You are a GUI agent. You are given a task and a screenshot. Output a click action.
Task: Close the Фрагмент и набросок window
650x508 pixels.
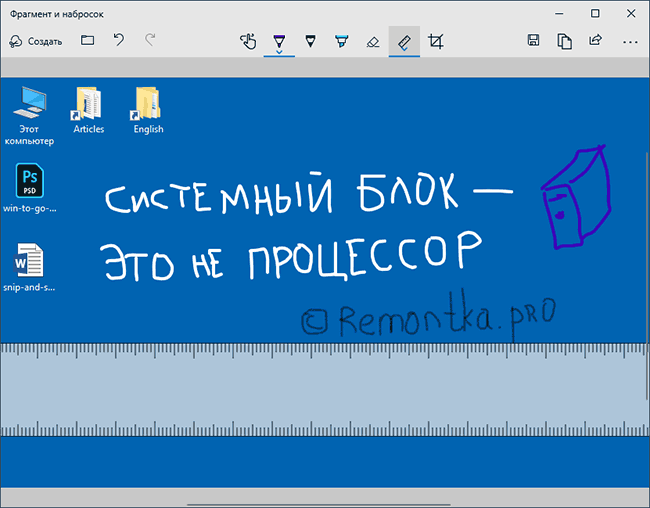tap(631, 14)
